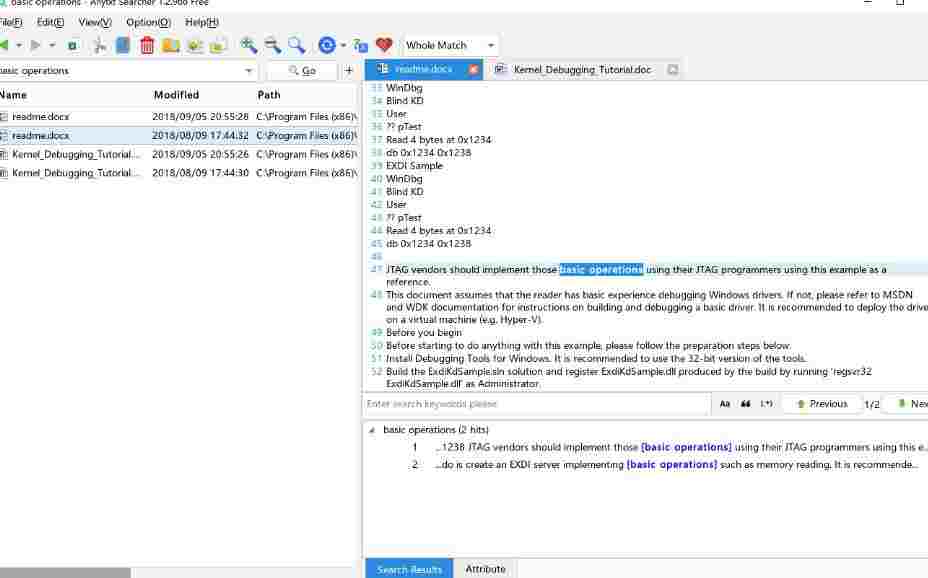
Task: Go to Previous search hit
Action: tap(821, 404)
